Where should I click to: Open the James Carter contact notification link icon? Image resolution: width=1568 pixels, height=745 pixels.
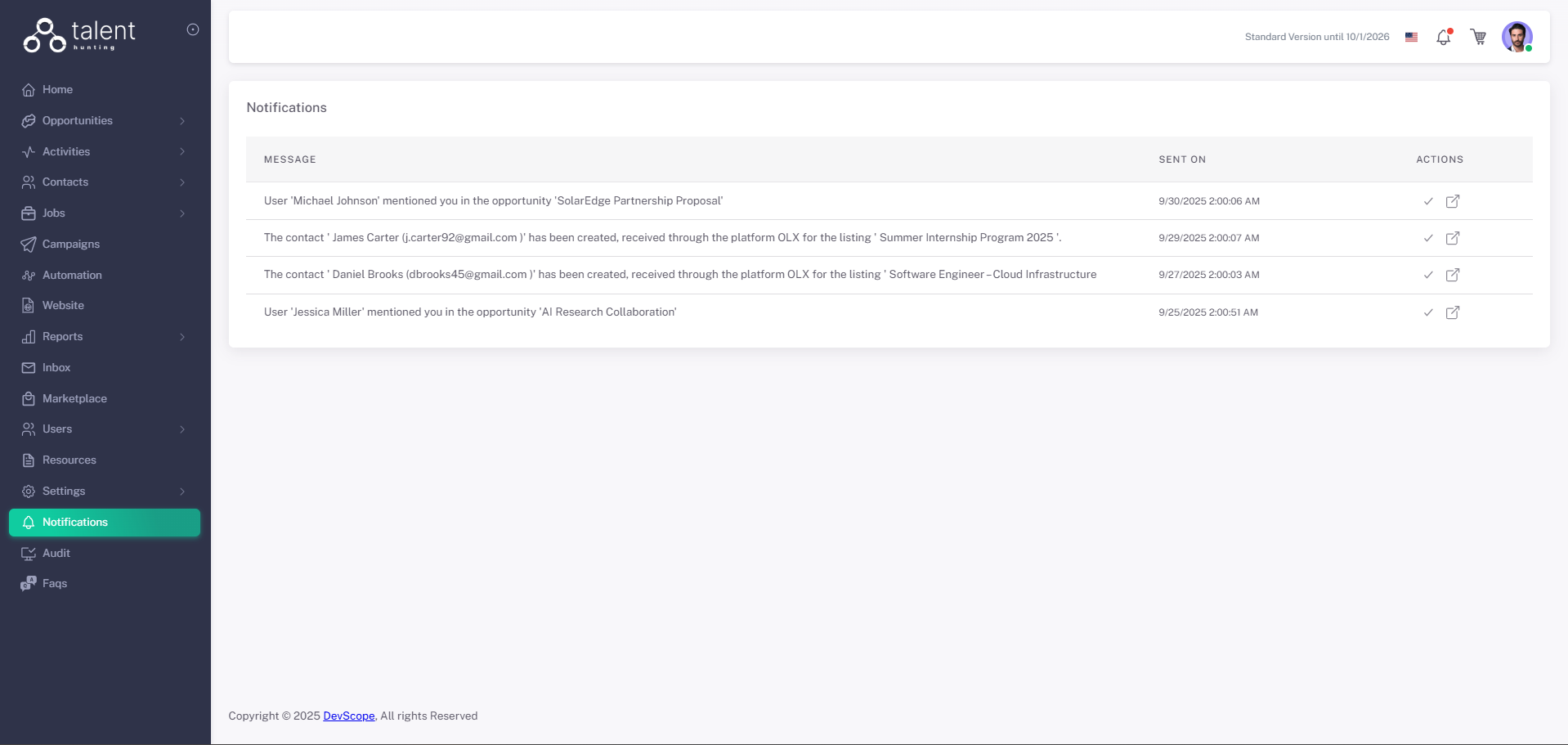pyautogui.click(x=1452, y=238)
